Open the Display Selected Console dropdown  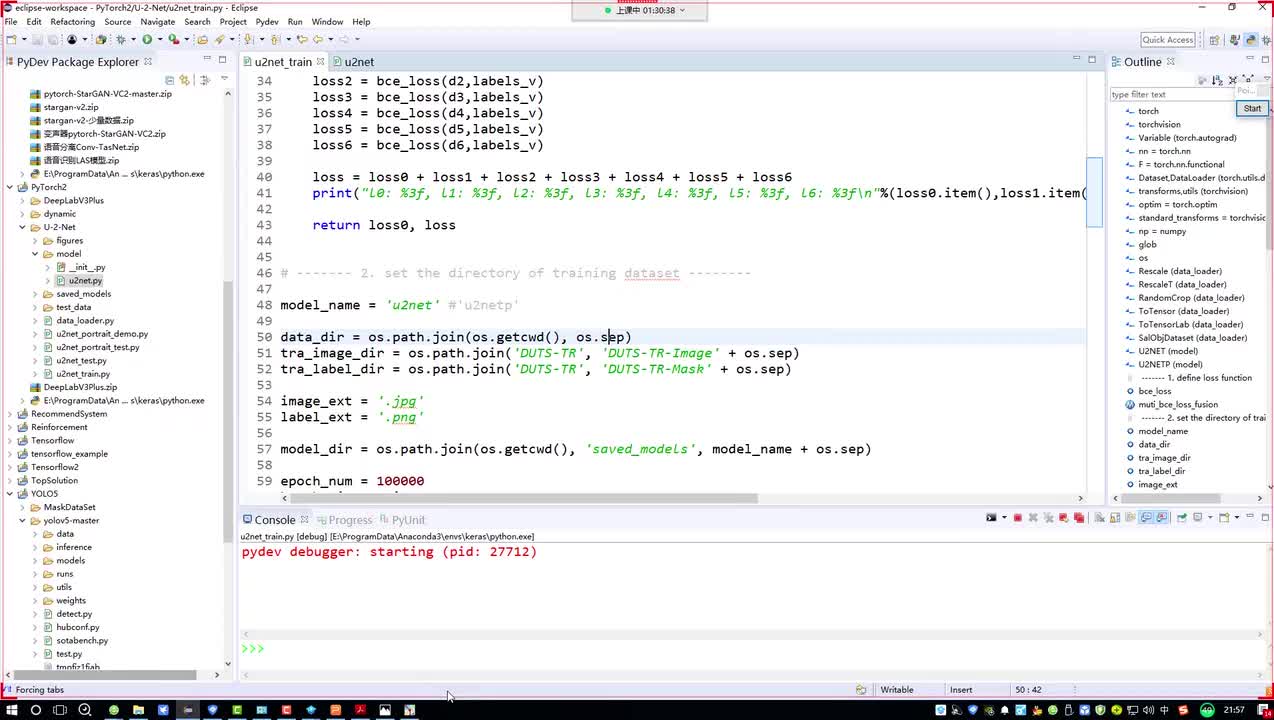click(1210, 517)
